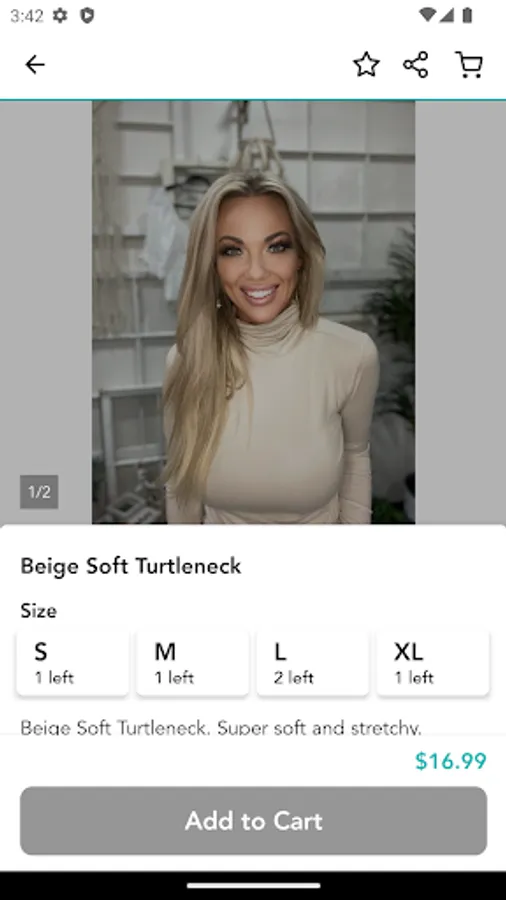Tap the bottom navigation home handle

click(x=253, y=886)
